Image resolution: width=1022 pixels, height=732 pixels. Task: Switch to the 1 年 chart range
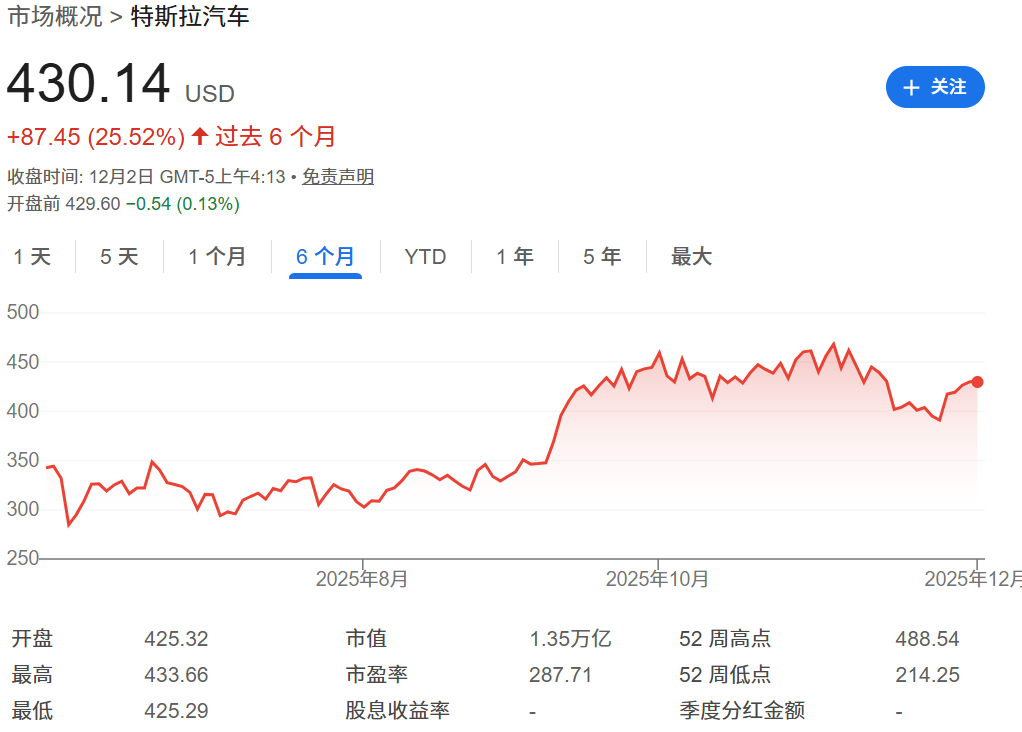(x=514, y=256)
